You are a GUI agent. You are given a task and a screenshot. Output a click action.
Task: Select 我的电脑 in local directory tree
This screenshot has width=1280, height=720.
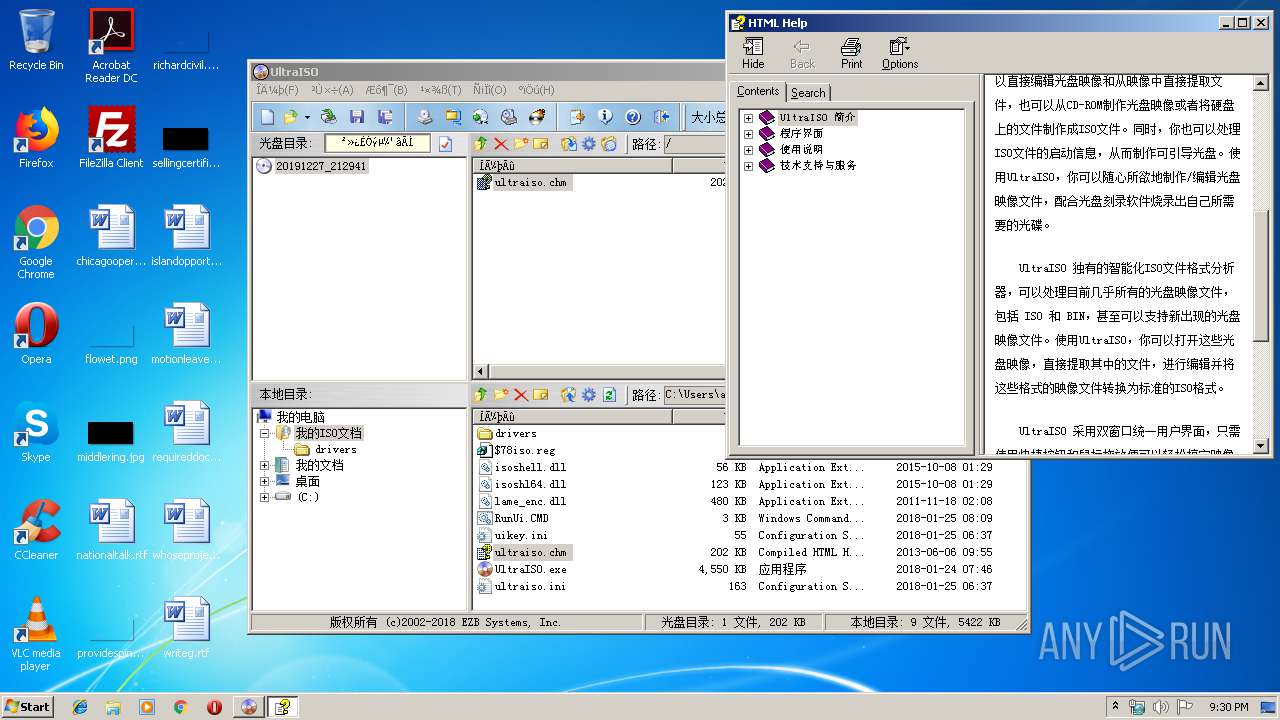(x=300, y=417)
